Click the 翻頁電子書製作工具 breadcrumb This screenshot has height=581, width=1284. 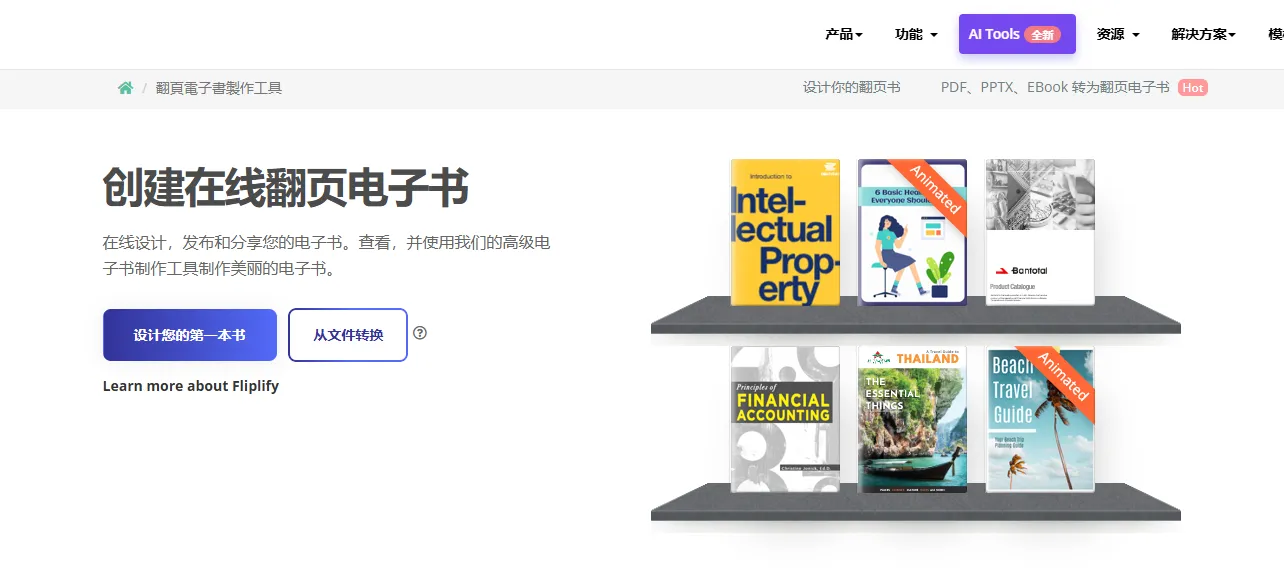tap(219, 88)
